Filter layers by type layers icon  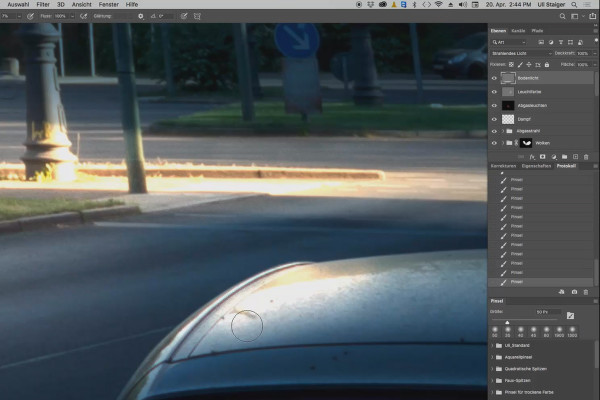pyautogui.click(x=561, y=42)
